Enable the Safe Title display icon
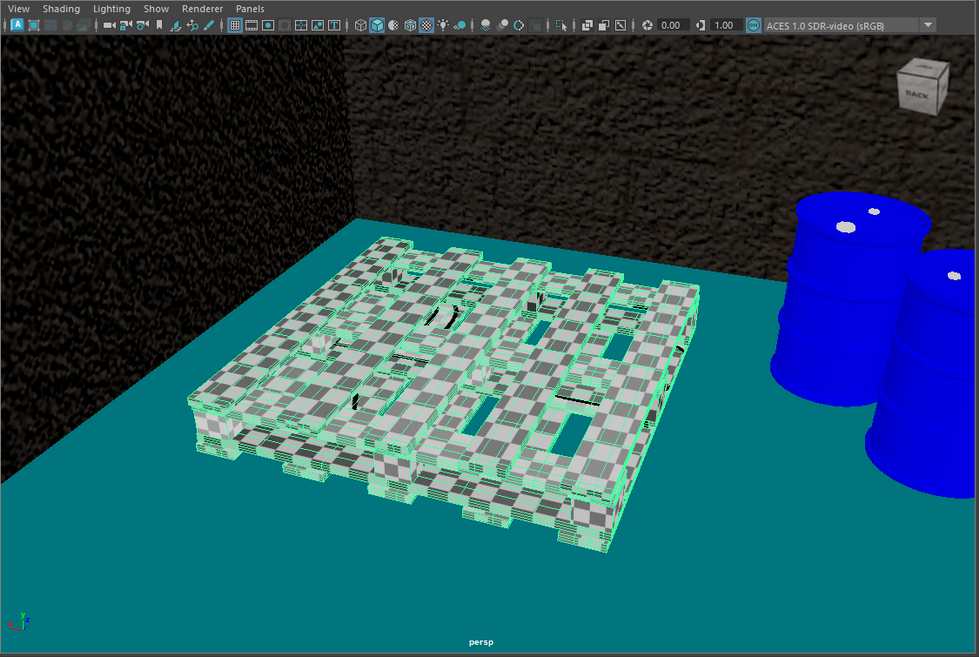 332,25
